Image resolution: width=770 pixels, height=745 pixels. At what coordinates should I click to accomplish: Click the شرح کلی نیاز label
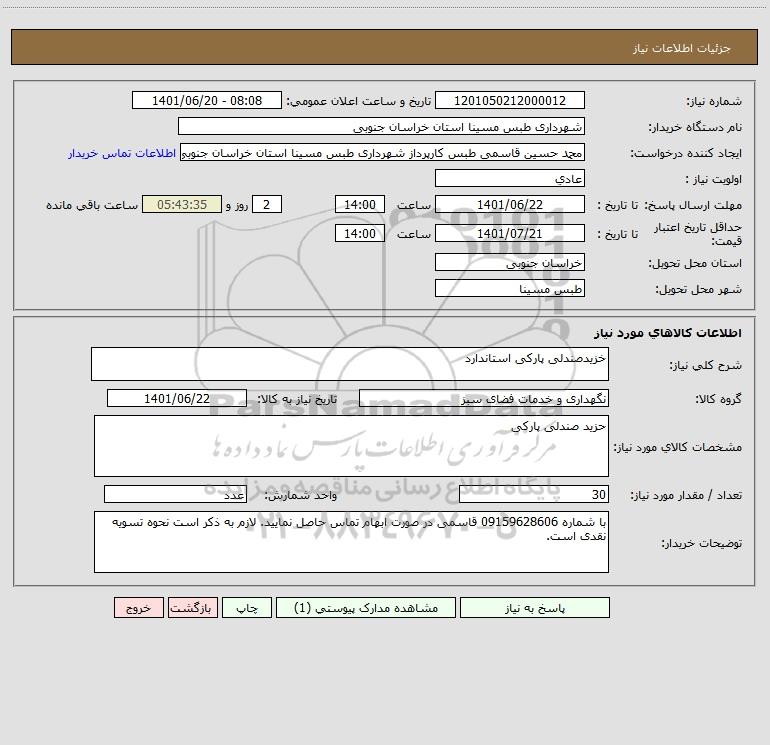[x=706, y=365]
